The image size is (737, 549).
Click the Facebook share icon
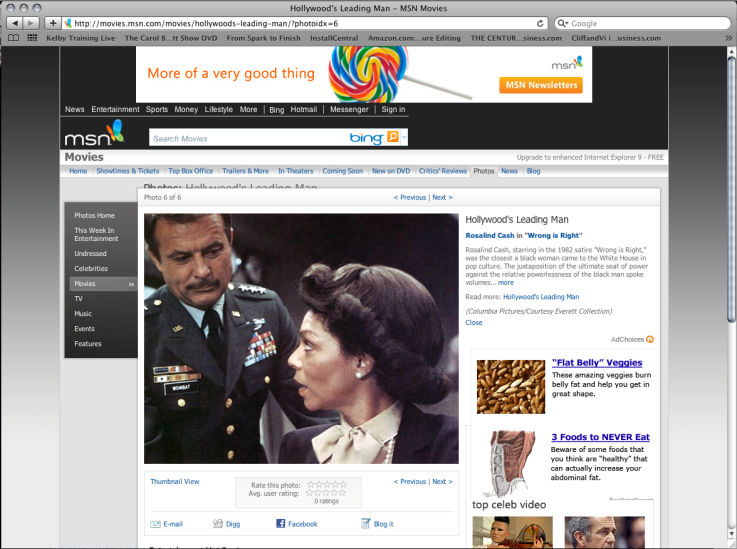pos(281,523)
